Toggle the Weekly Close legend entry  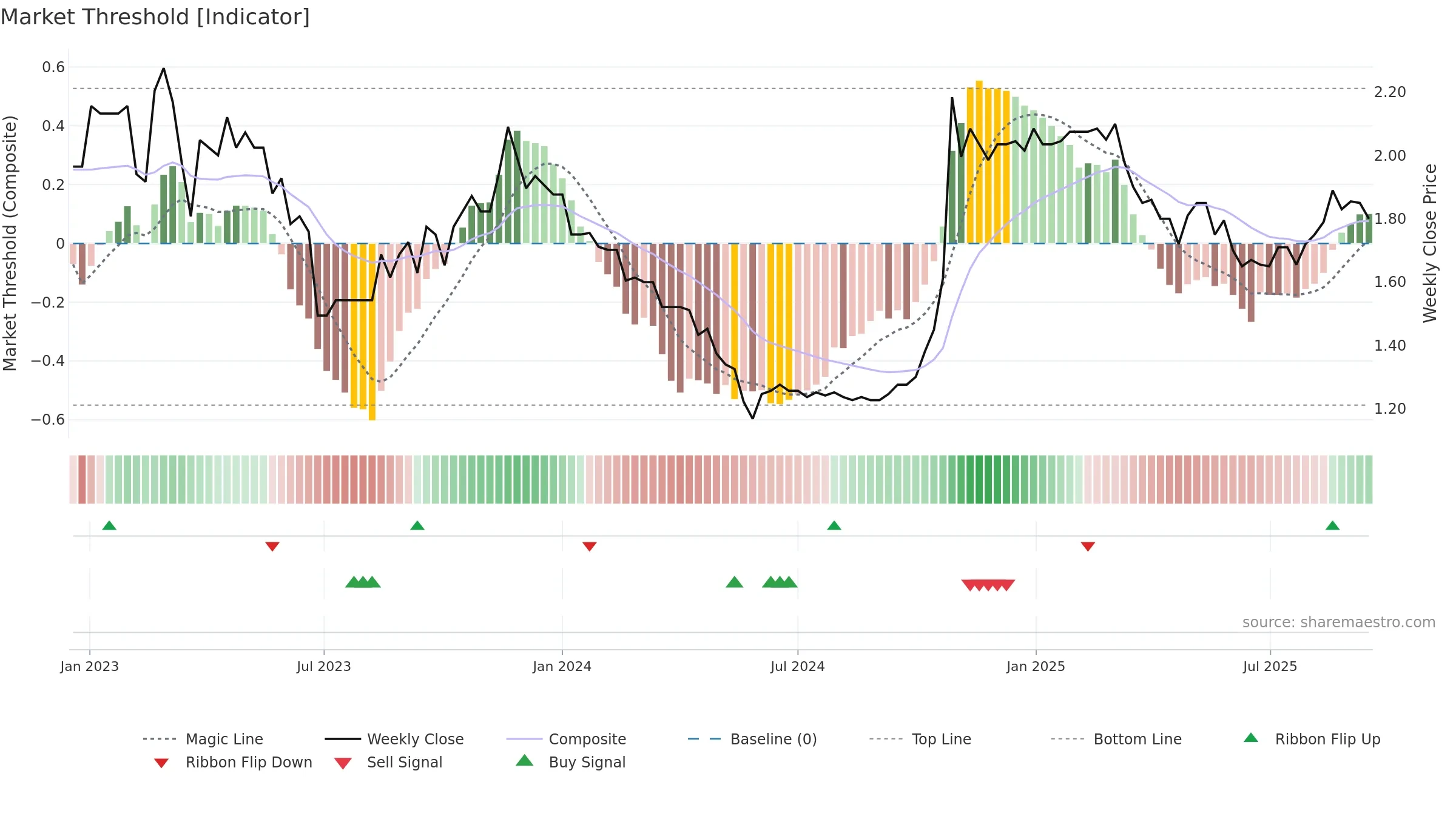[x=394, y=739]
